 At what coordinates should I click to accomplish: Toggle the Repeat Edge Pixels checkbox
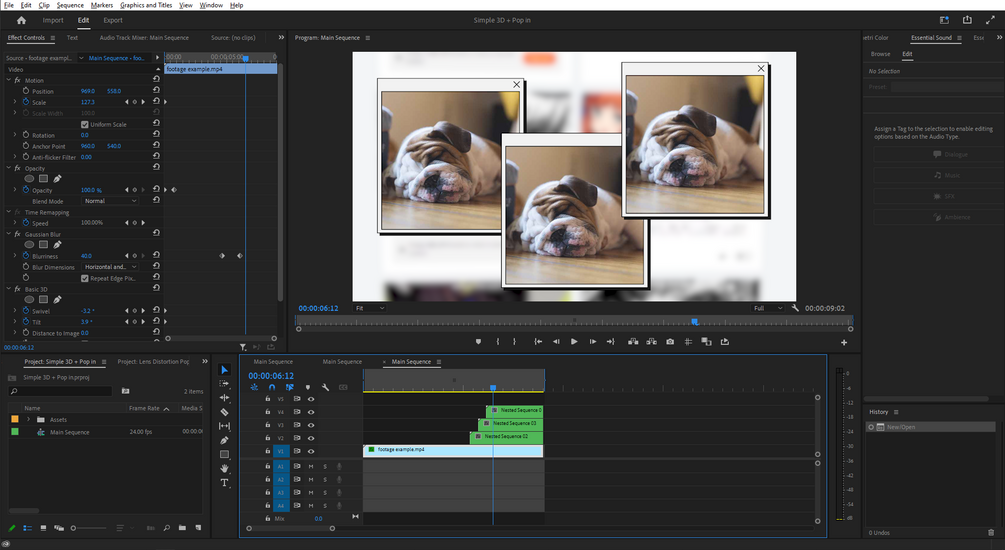84,279
